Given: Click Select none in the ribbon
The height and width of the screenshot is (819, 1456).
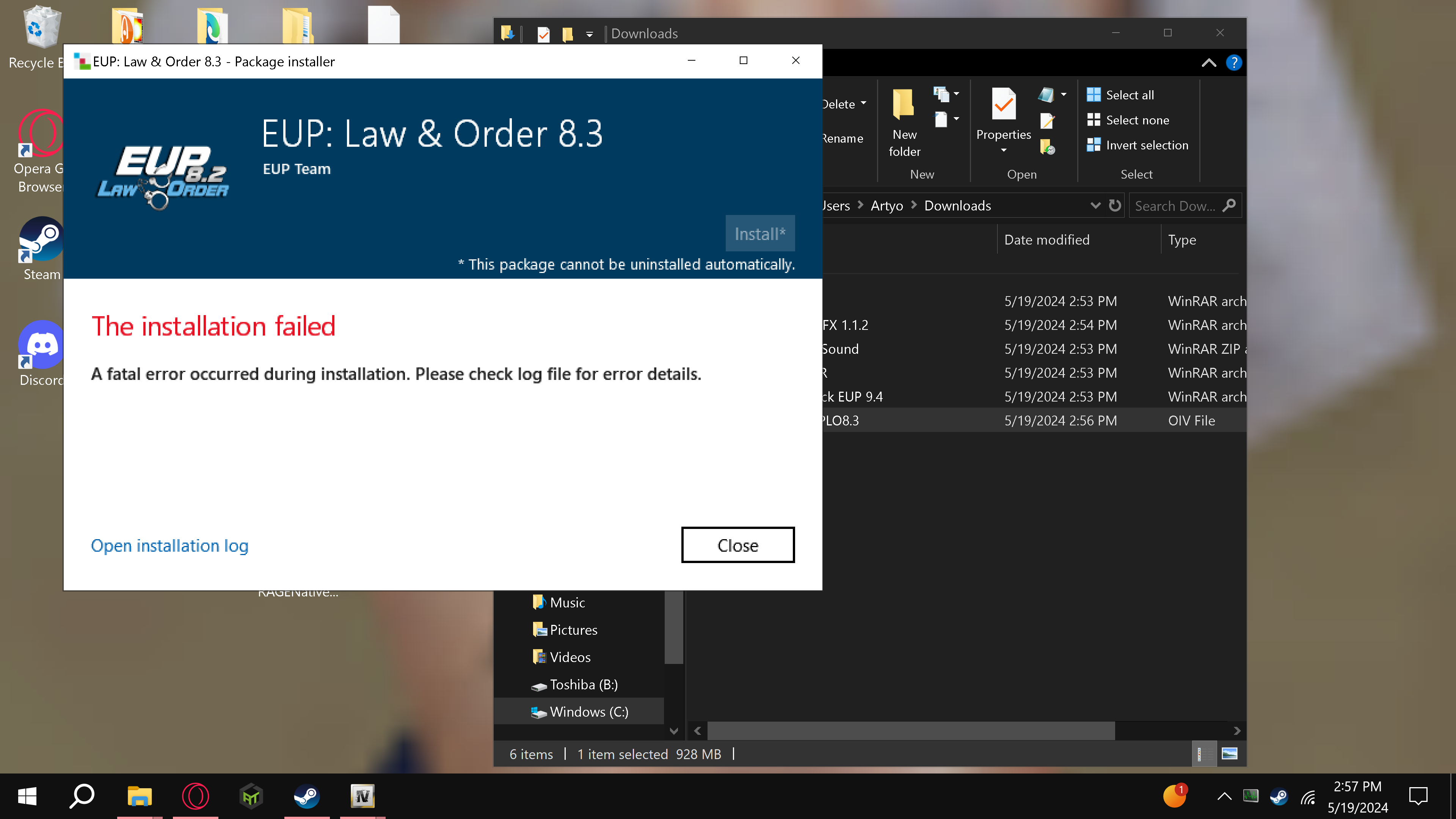Looking at the screenshot, I should (1137, 120).
